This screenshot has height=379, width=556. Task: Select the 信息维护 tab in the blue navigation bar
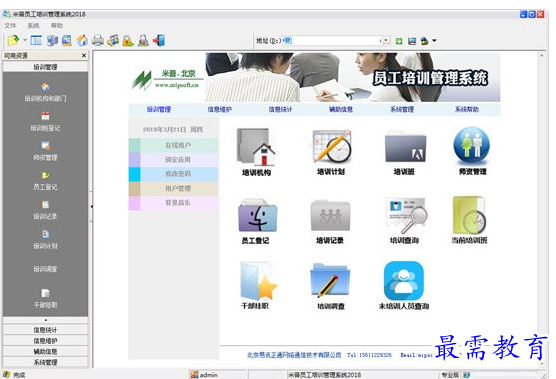point(220,110)
